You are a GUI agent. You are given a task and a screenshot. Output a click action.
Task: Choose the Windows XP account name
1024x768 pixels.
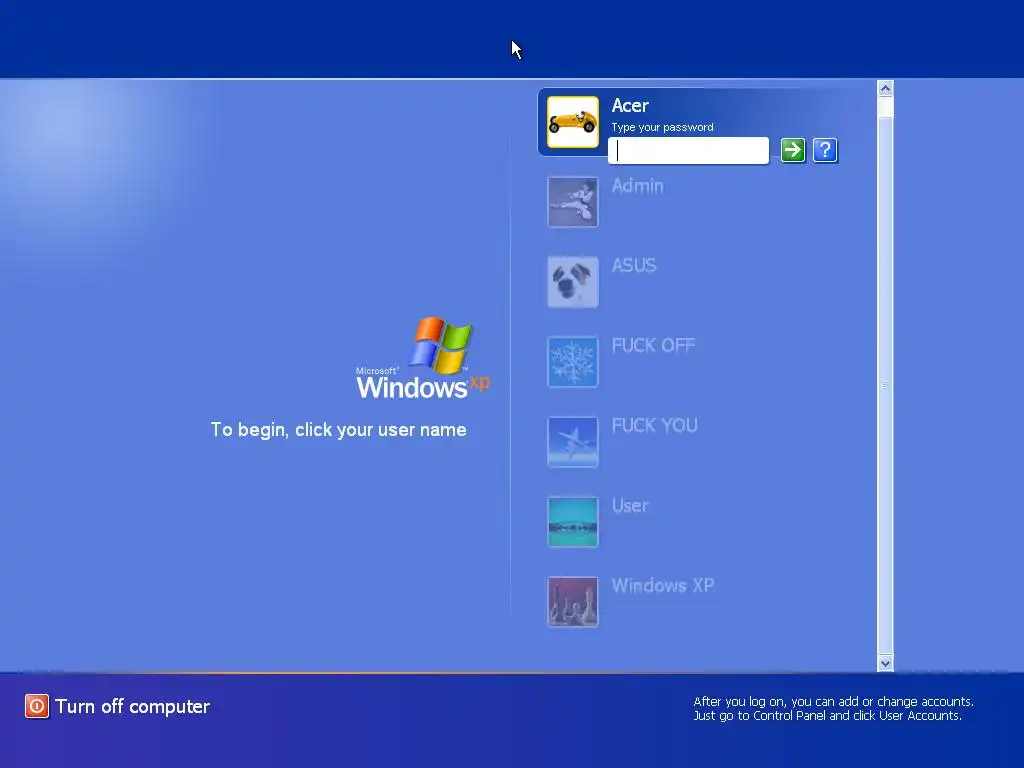[663, 585]
